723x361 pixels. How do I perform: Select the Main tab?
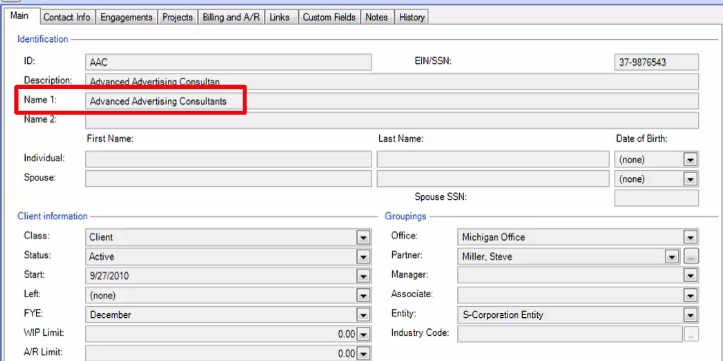pyautogui.click(x=20, y=16)
